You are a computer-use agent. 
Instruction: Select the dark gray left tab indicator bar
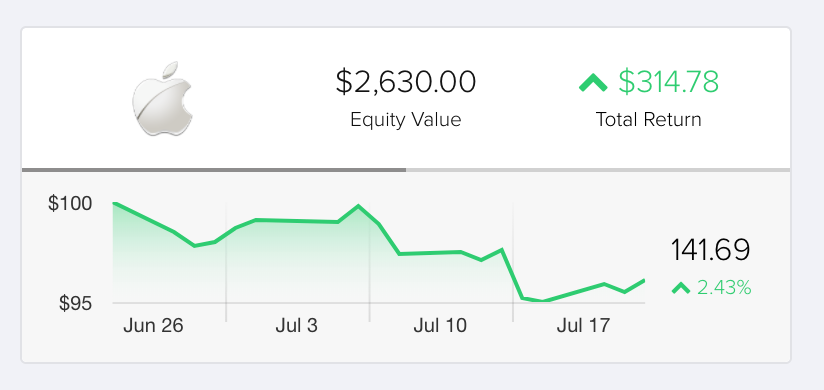click(214, 170)
